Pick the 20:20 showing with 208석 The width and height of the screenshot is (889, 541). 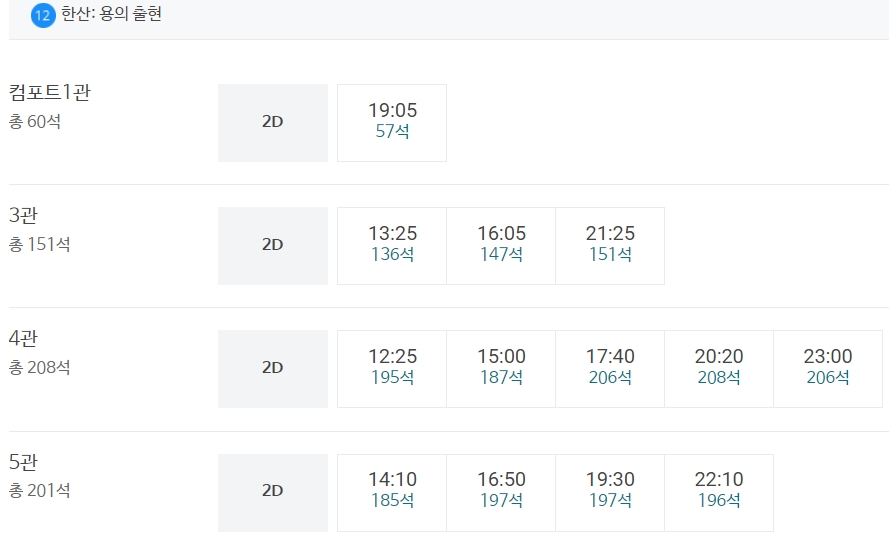coord(719,369)
